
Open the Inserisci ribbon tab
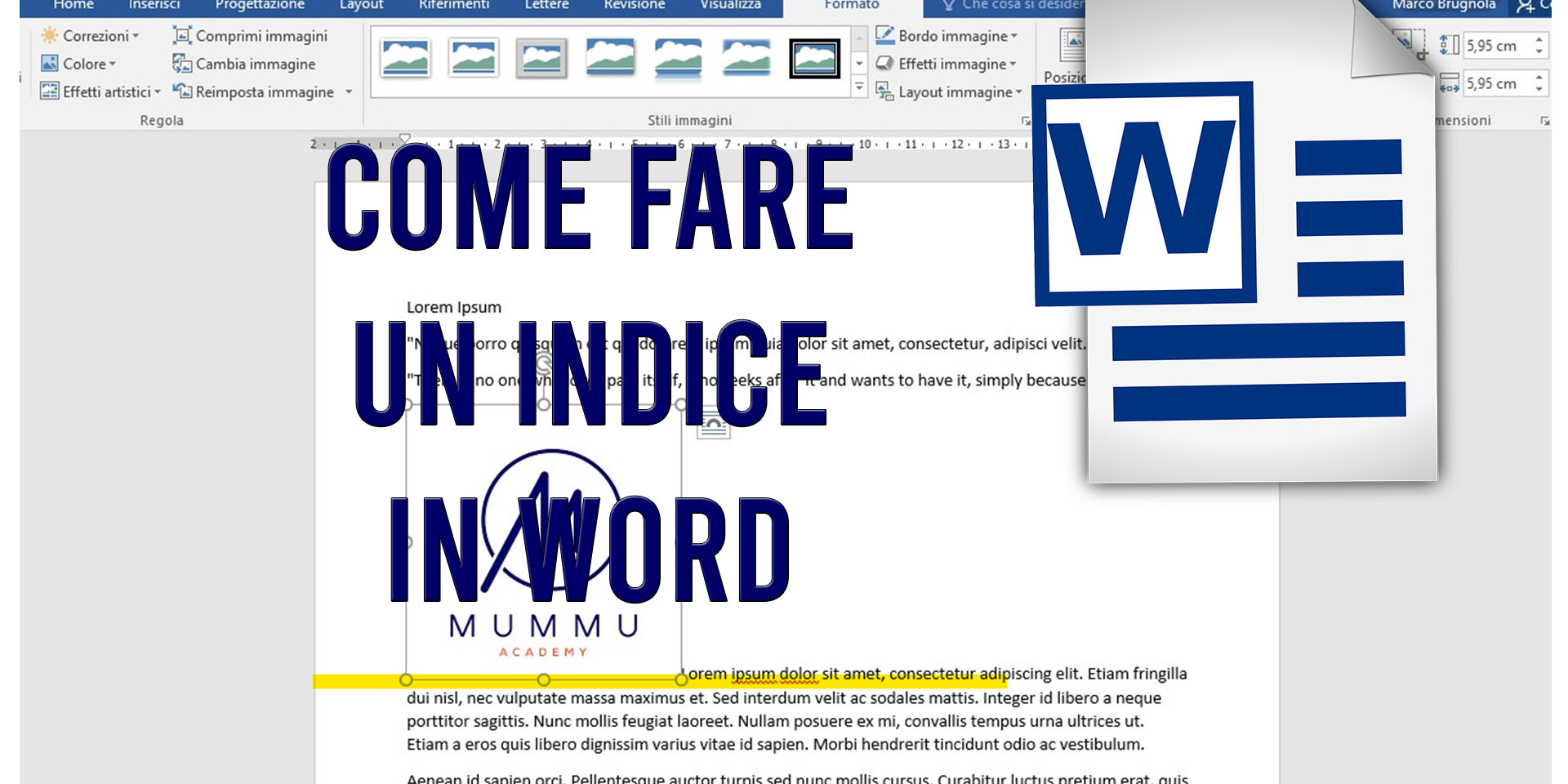[154, 5]
